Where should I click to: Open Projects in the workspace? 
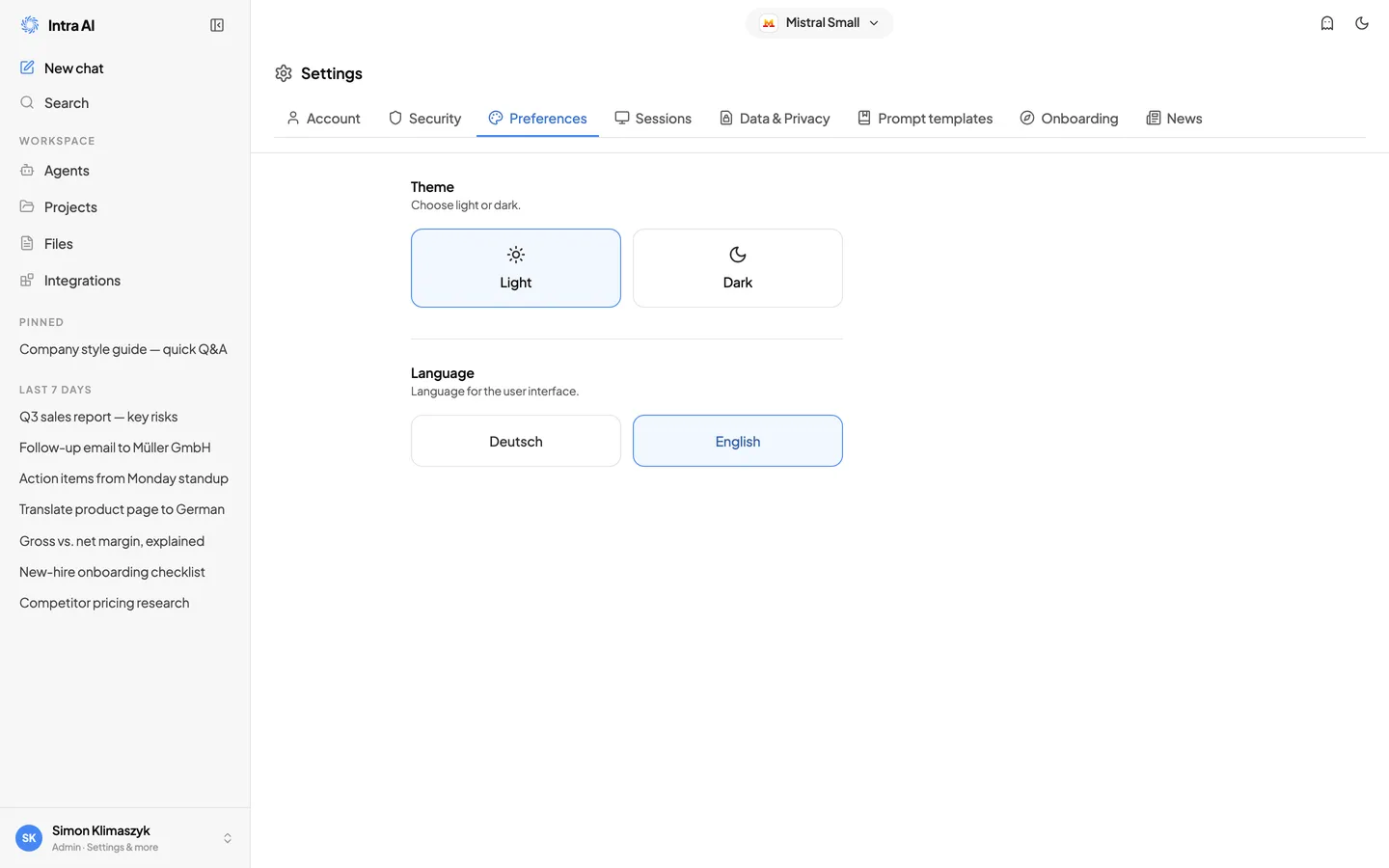(x=125, y=206)
